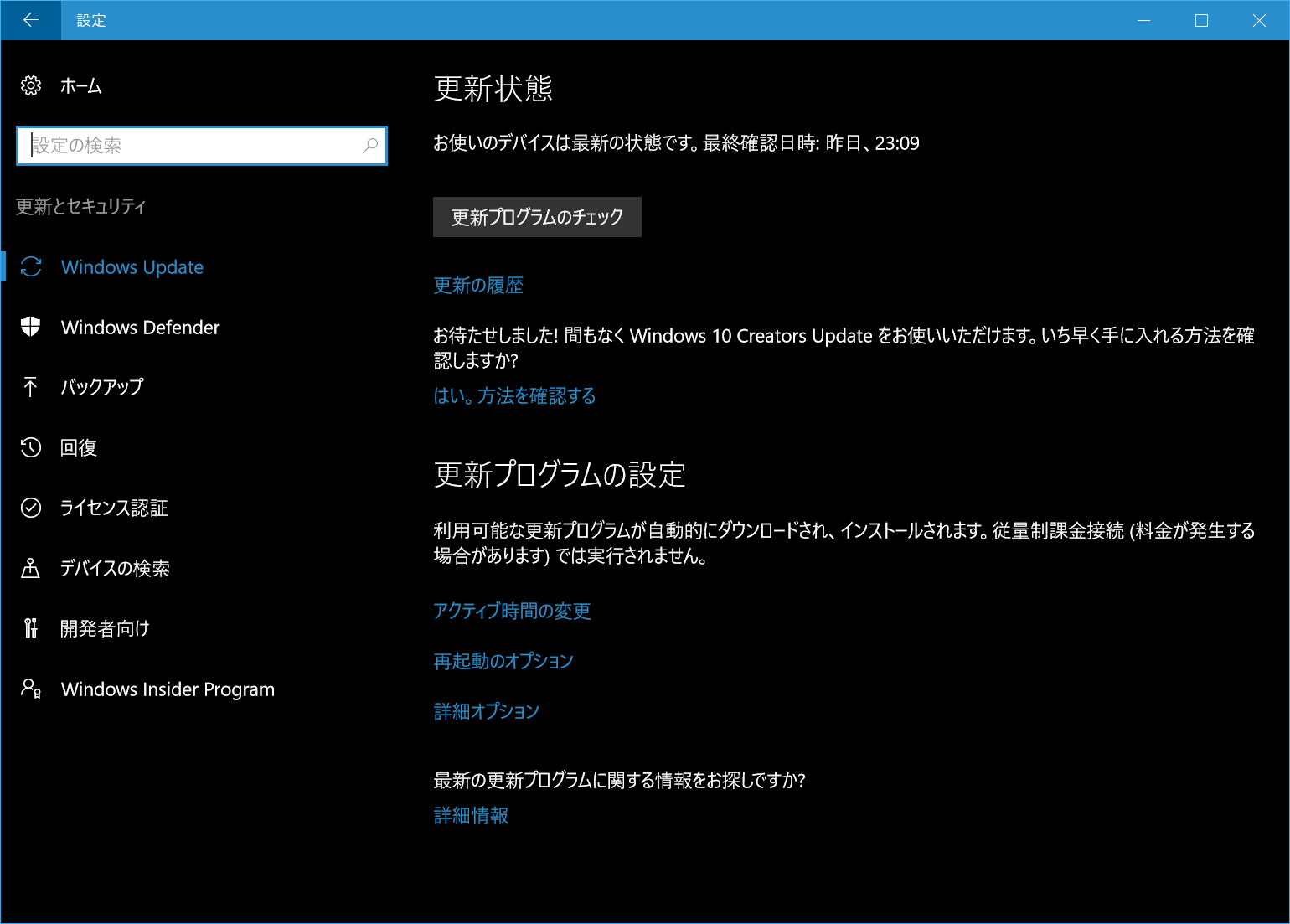Click the 更新とセキュリティ category label

coord(81,206)
